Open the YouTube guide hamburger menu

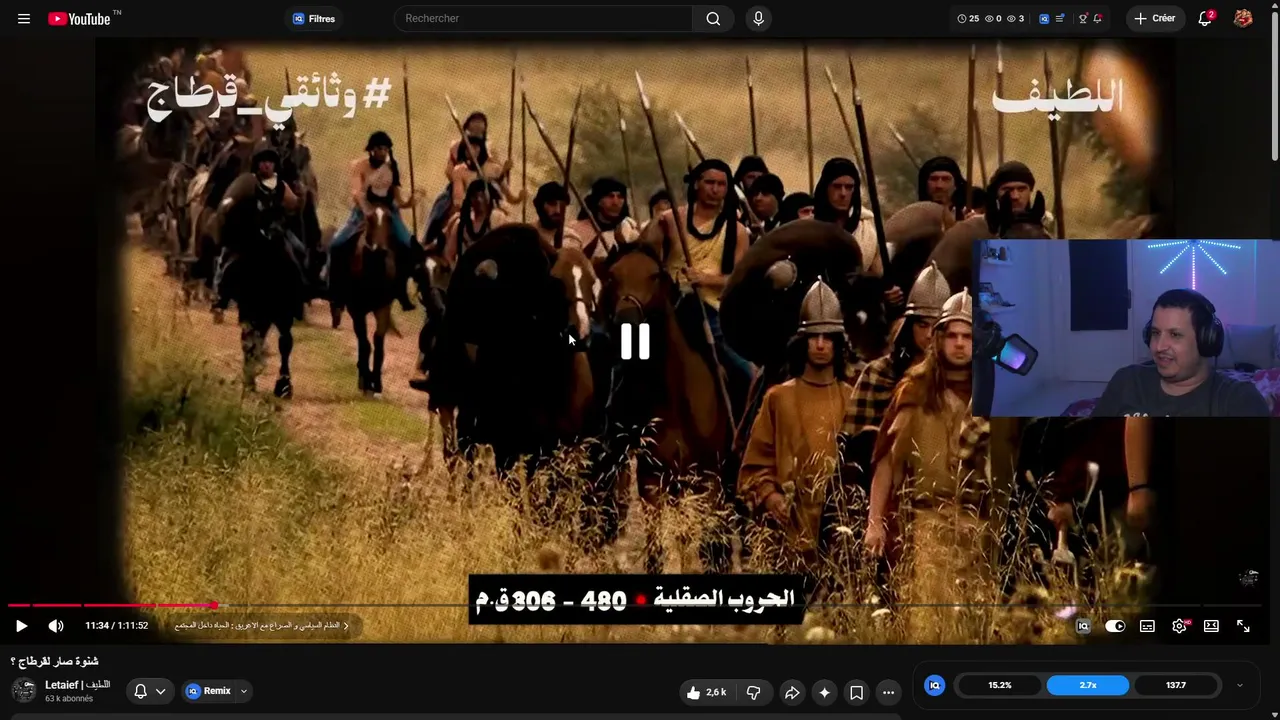(24, 19)
